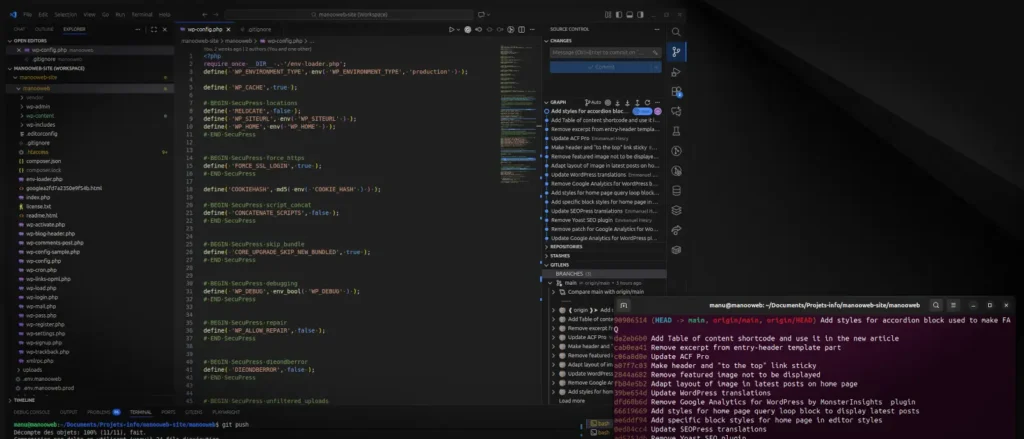Click Load more in the GitLens branch list
Screen dimensions: 1024x439
571,400
